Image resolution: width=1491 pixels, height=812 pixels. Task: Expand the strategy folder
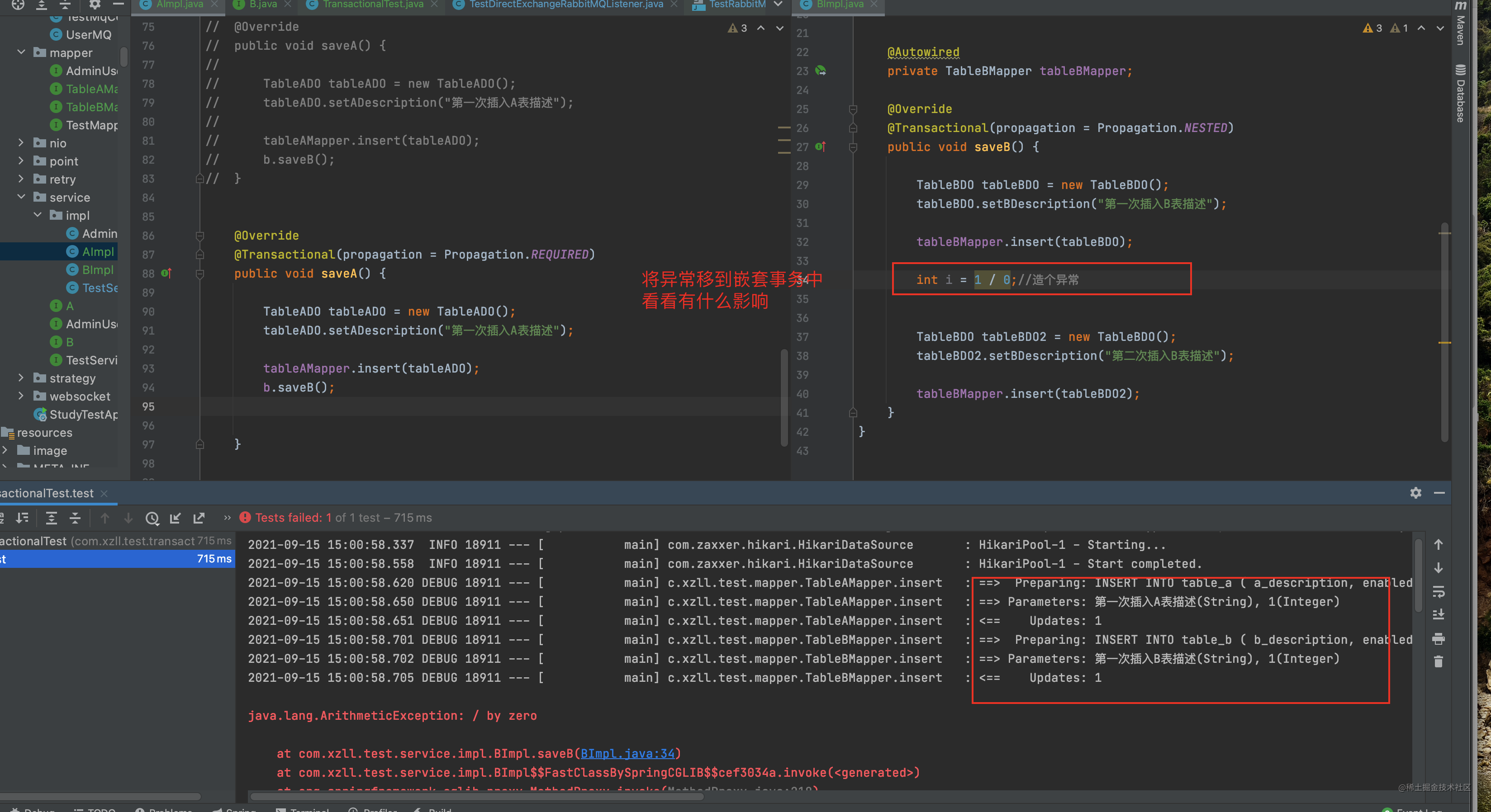(21, 378)
